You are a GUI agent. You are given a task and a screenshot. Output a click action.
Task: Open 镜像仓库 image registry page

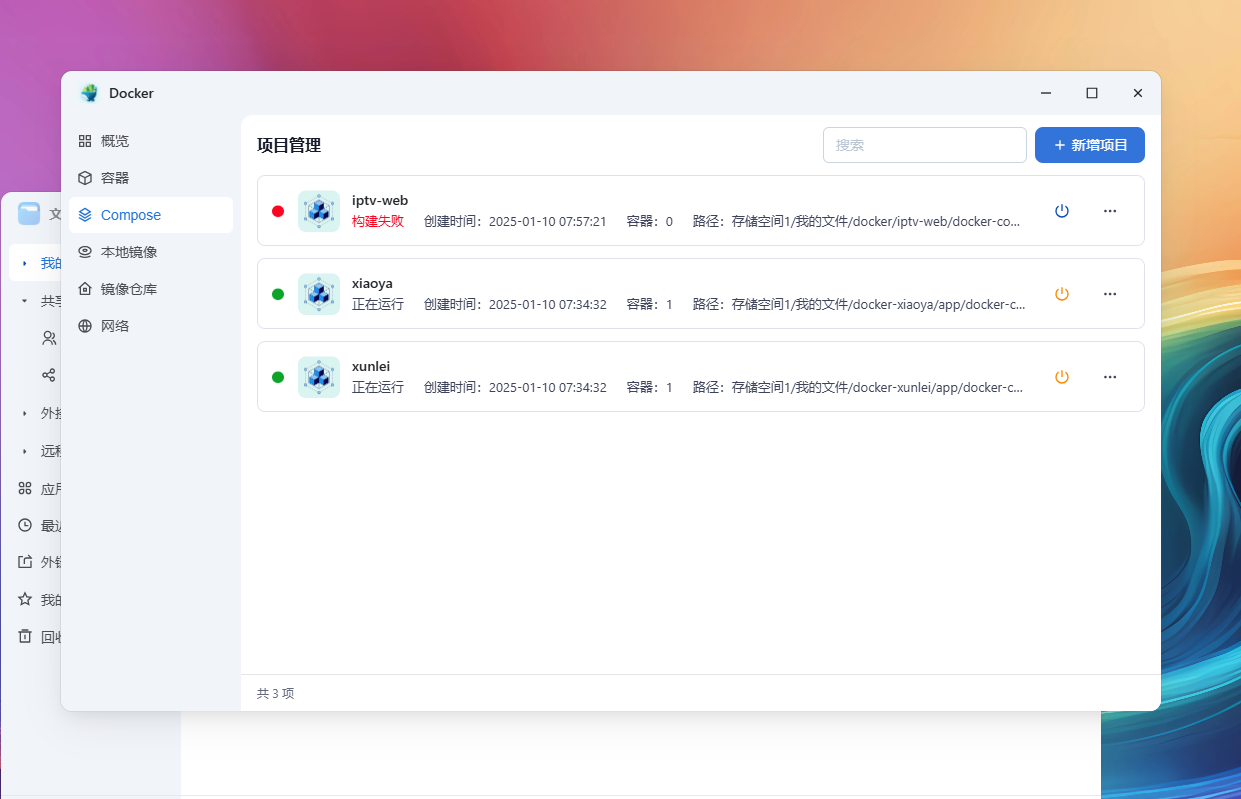click(150, 289)
